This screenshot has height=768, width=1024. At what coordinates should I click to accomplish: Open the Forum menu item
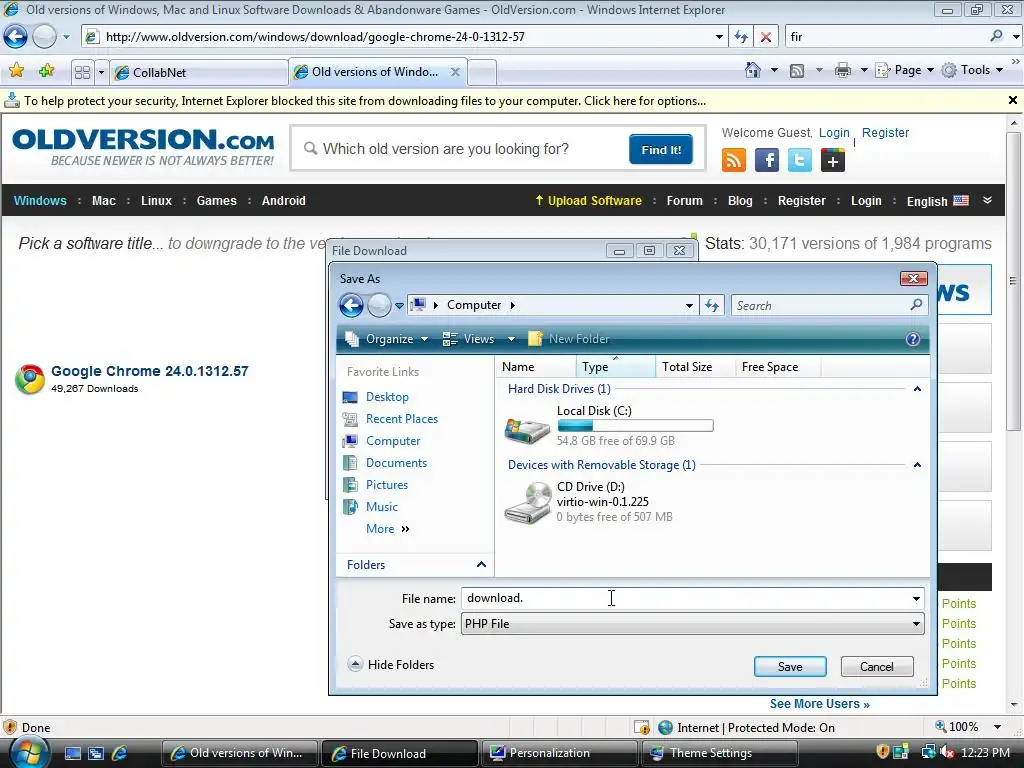(684, 200)
